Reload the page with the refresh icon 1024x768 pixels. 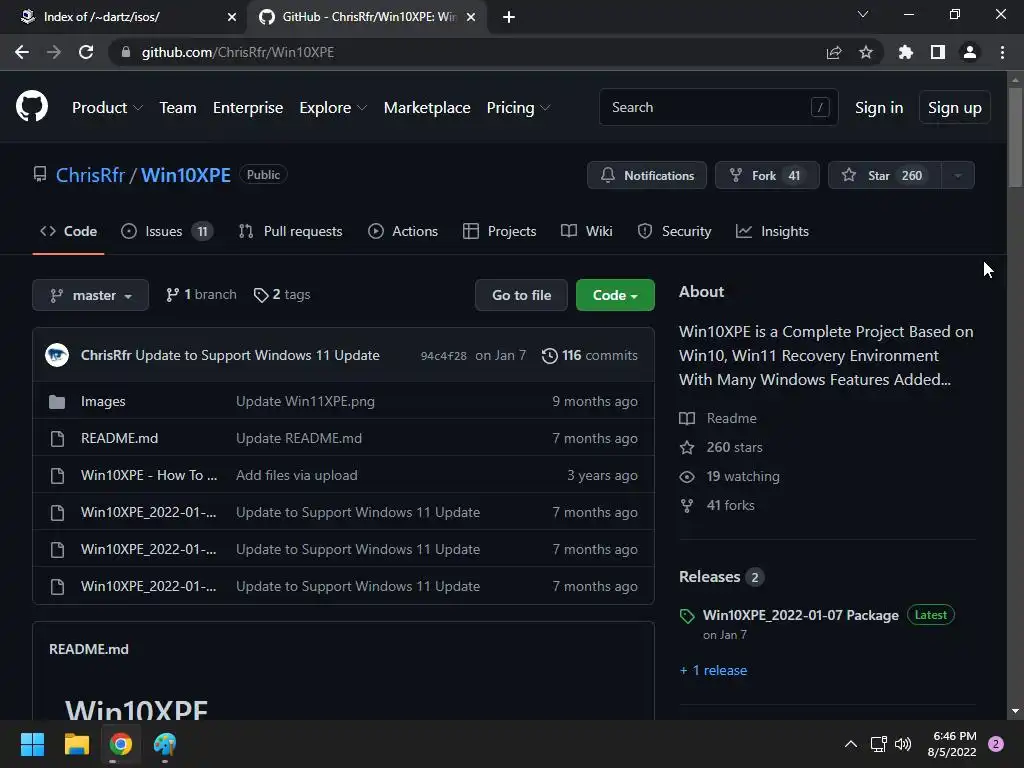coord(86,52)
